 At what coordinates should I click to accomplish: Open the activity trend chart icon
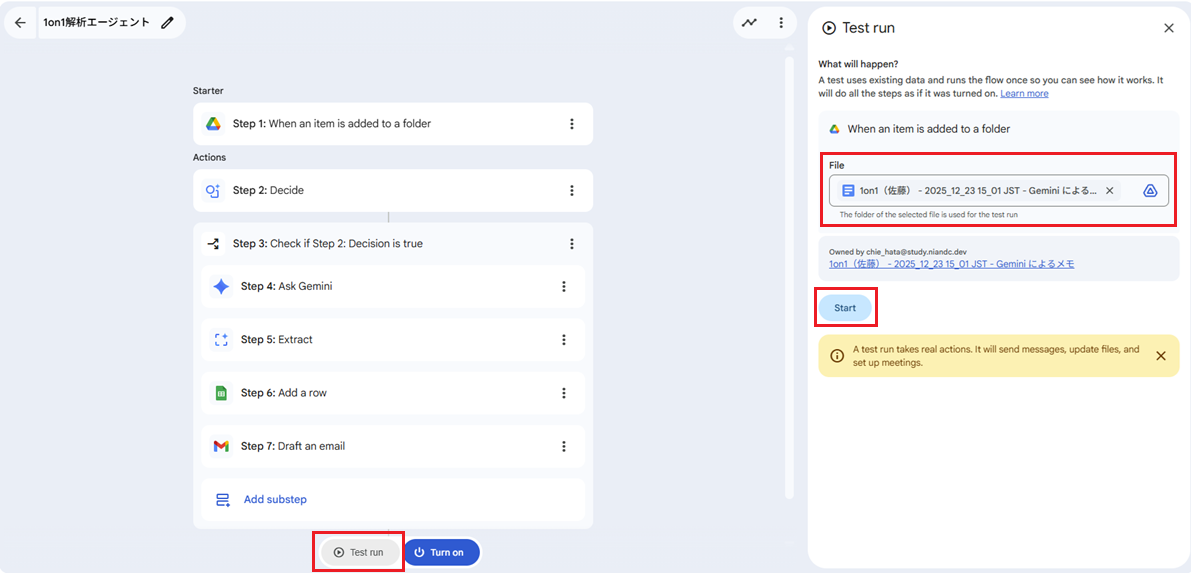pyautogui.click(x=749, y=22)
